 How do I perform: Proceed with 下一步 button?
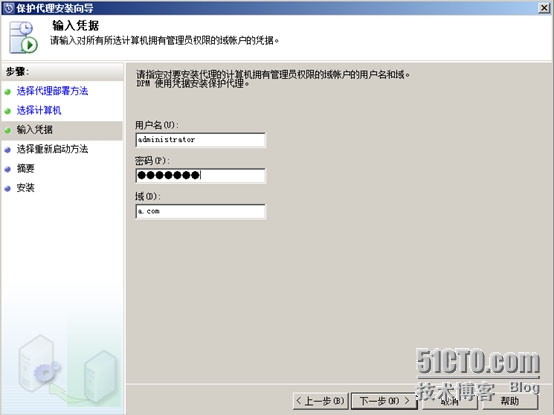[384, 401]
